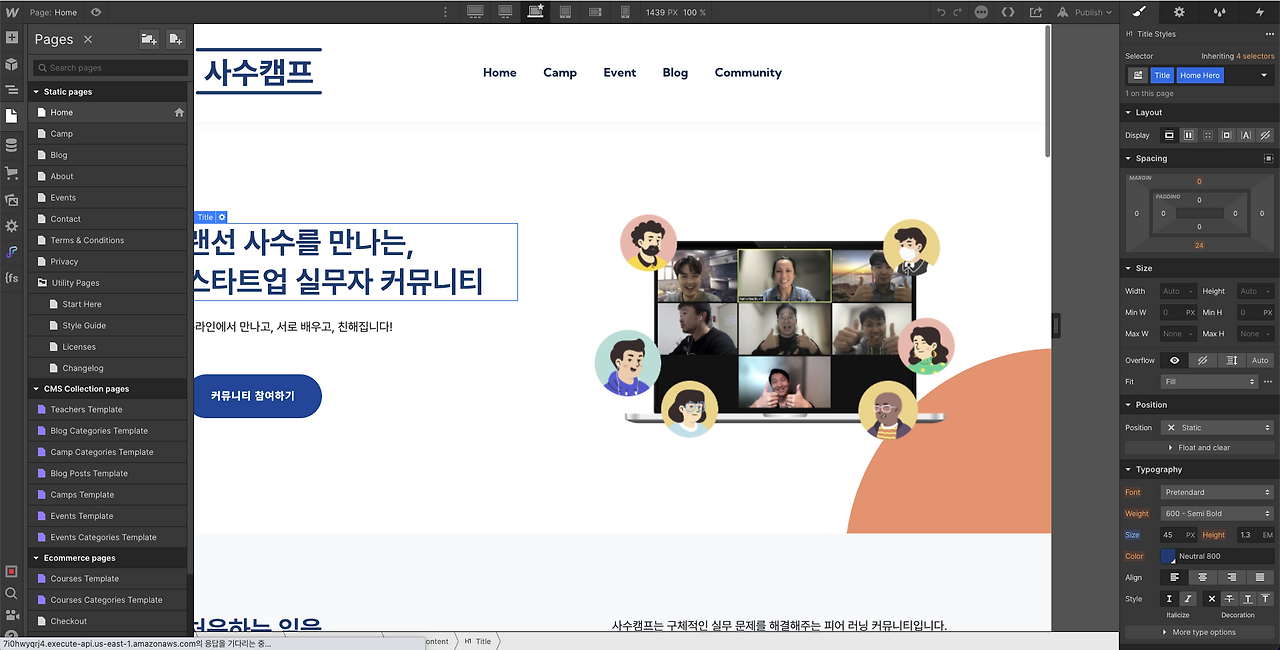Open the CMS Collections database icon
The height and width of the screenshot is (650, 1280).
12,145
